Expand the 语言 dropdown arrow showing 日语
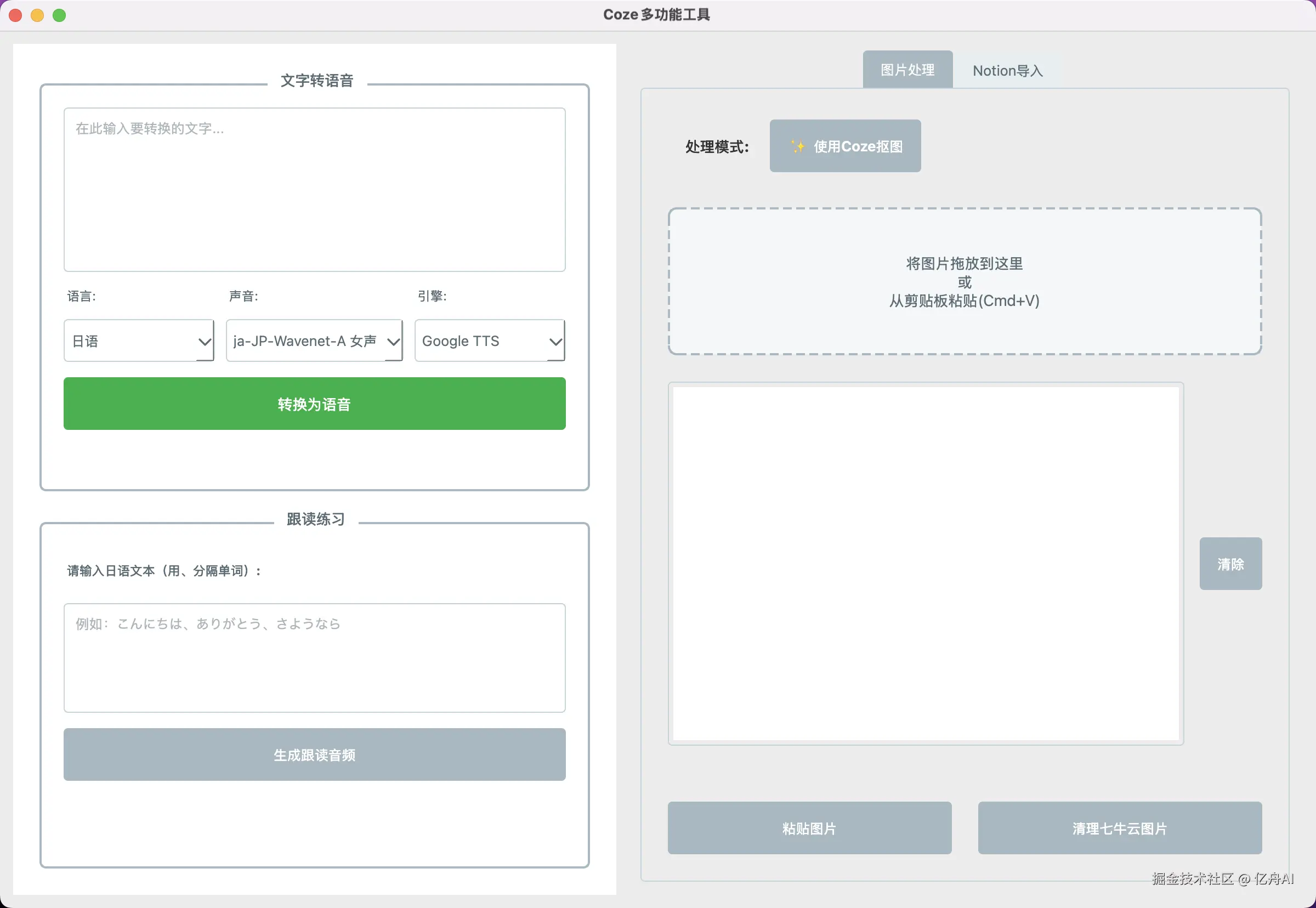This screenshot has width=1316, height=908. [205, 342]
